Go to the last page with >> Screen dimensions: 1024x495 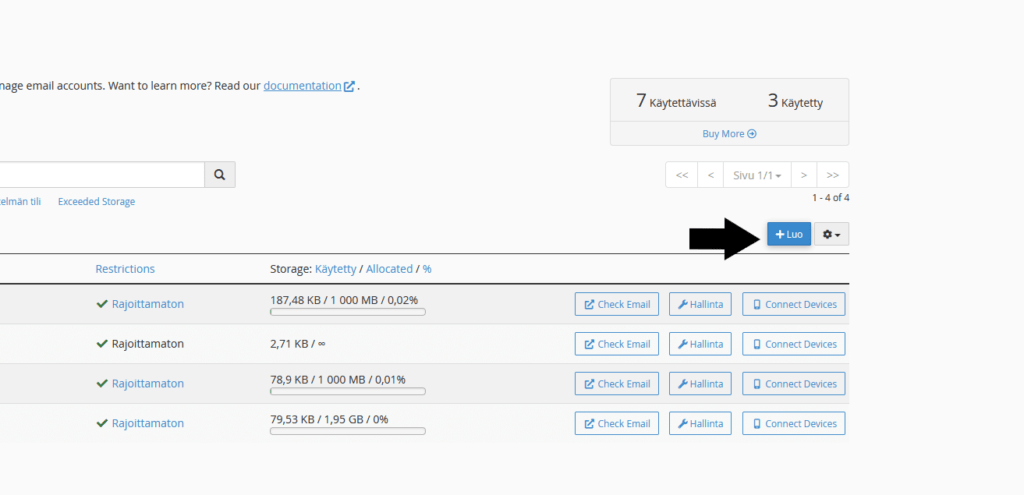833,175
